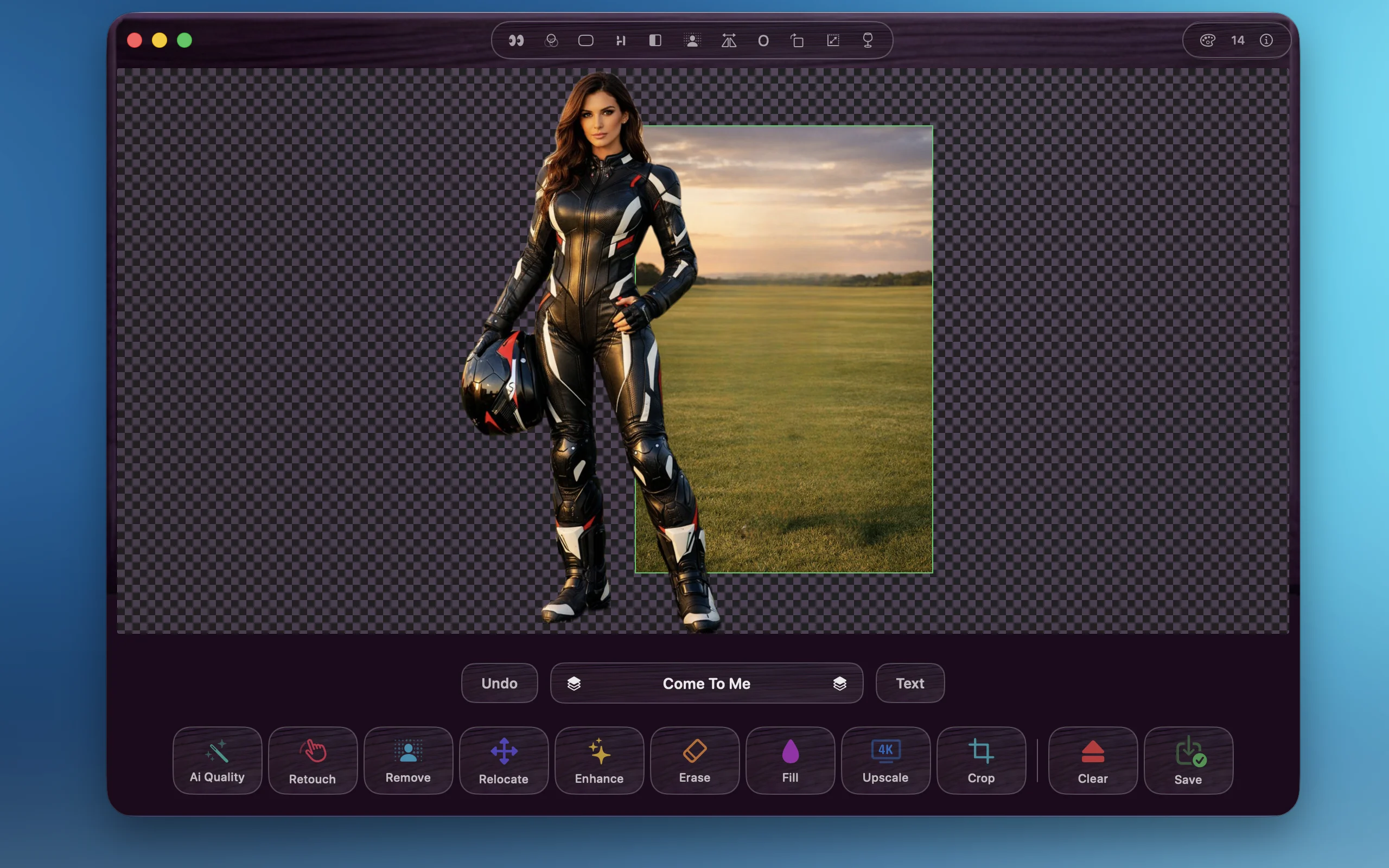
Task: Select the Relocate tool
Action: (x=504, y=760)
